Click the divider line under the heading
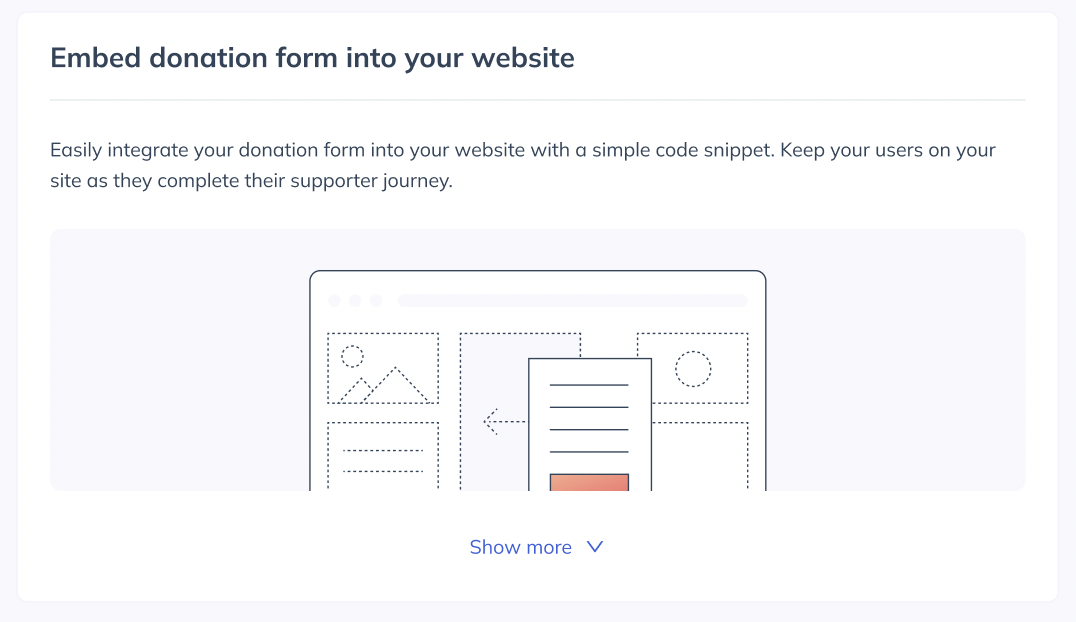This screenshot has height=622, width=1076. coord(538,100)
